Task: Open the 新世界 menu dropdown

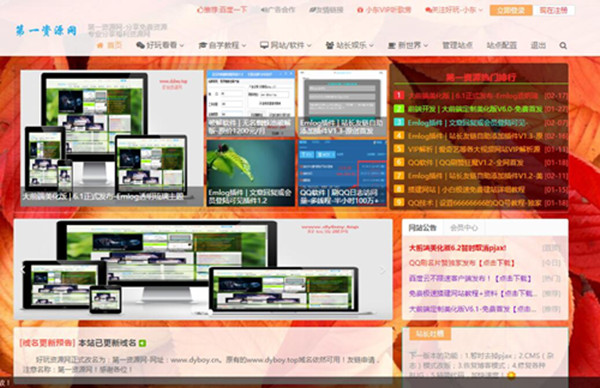Action: pyautogui.click(x=408, y=45)
